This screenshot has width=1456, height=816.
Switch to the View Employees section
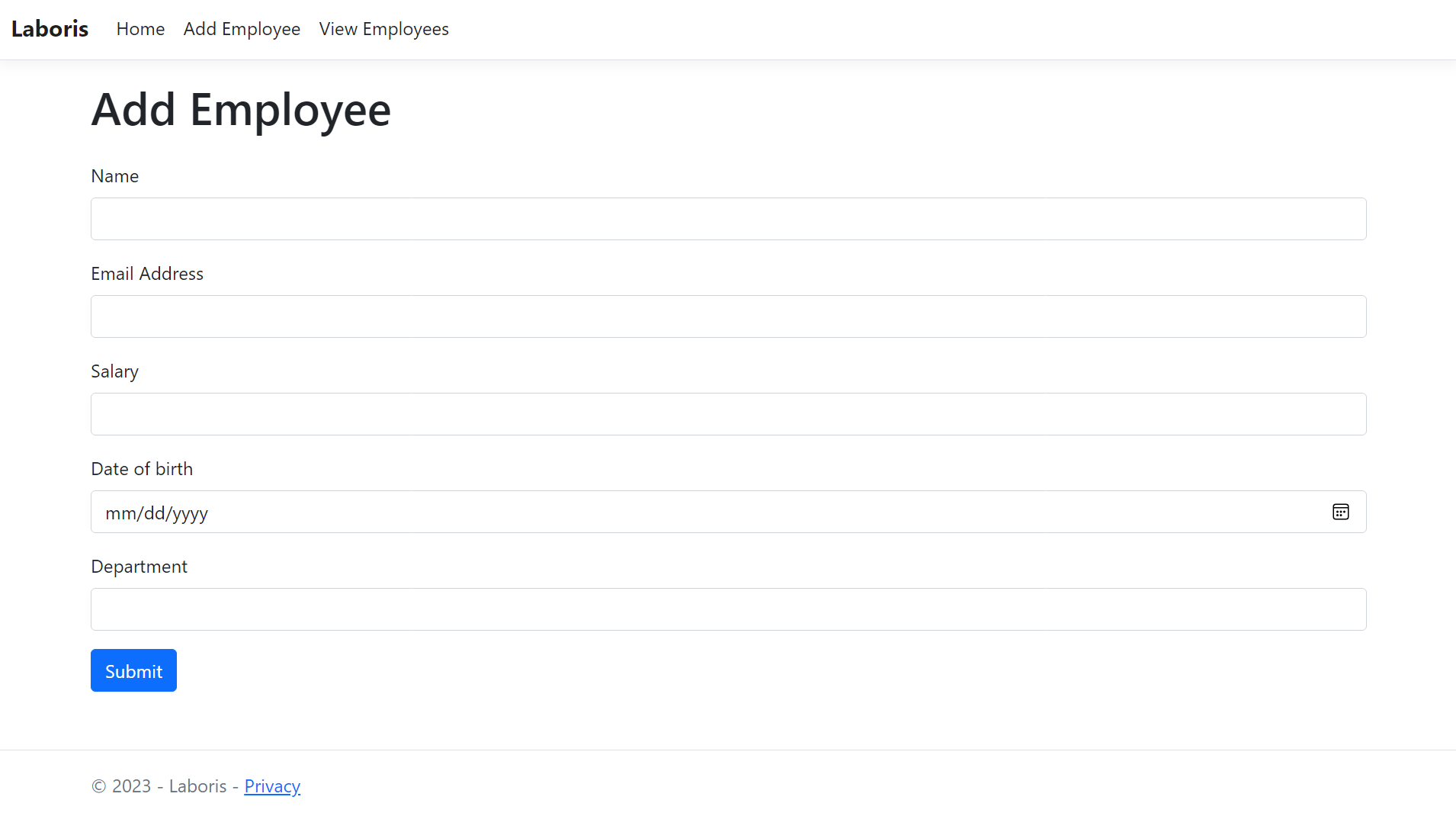coord(383,29)
